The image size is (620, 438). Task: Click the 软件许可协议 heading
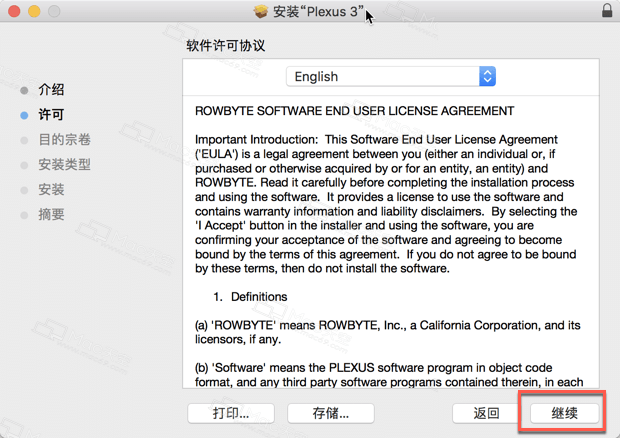[x=225, y=45]
